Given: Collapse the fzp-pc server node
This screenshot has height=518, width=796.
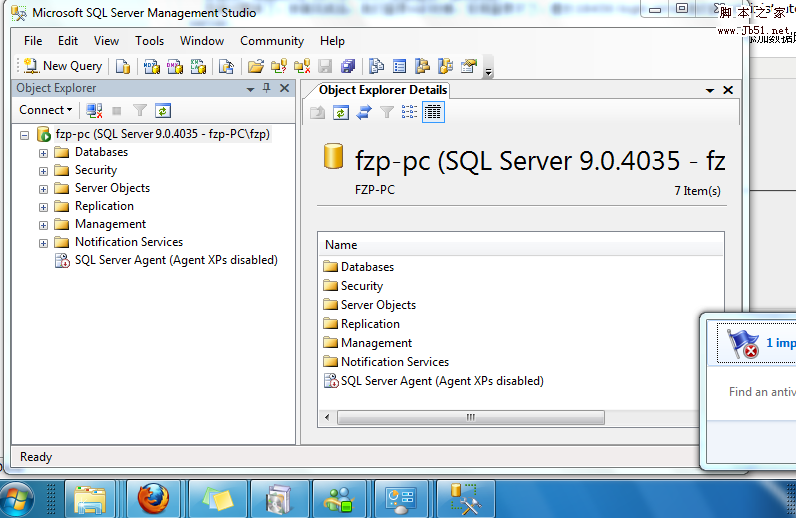Looking at the screenshot, I should (x=24, y=135).
